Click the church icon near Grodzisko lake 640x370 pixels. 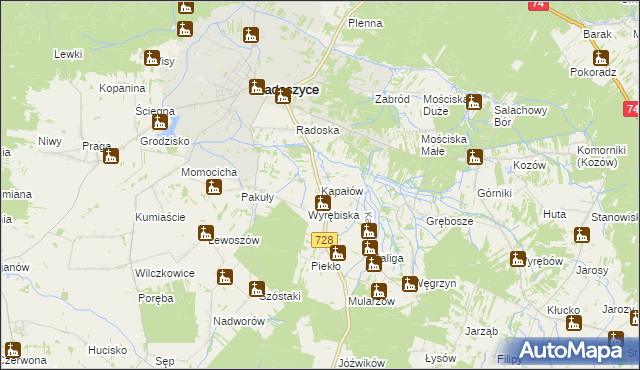[x=160, y=122]
